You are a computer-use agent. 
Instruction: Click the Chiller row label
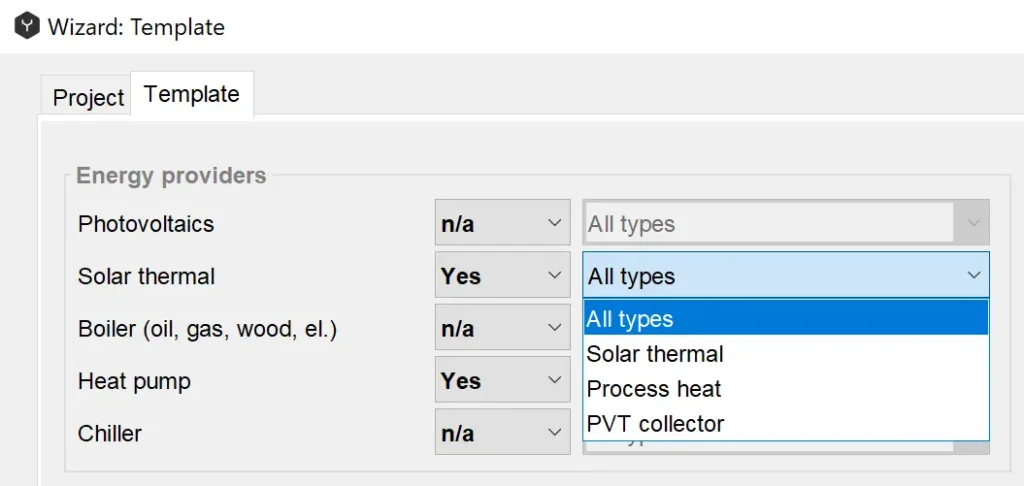pos(110,433)
